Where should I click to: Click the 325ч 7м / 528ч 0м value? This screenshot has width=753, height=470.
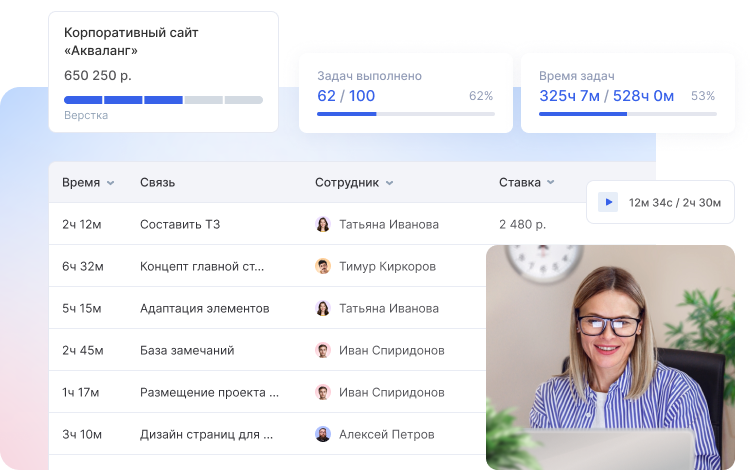[x=607, y=96]
